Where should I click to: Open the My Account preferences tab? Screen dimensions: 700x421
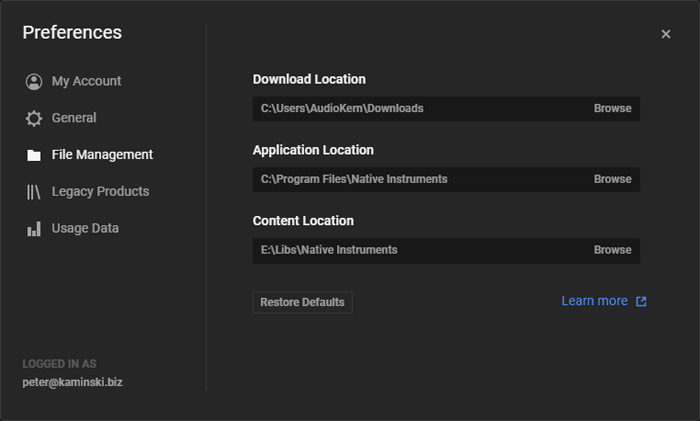pyautogui.click(x=86, y=81)
